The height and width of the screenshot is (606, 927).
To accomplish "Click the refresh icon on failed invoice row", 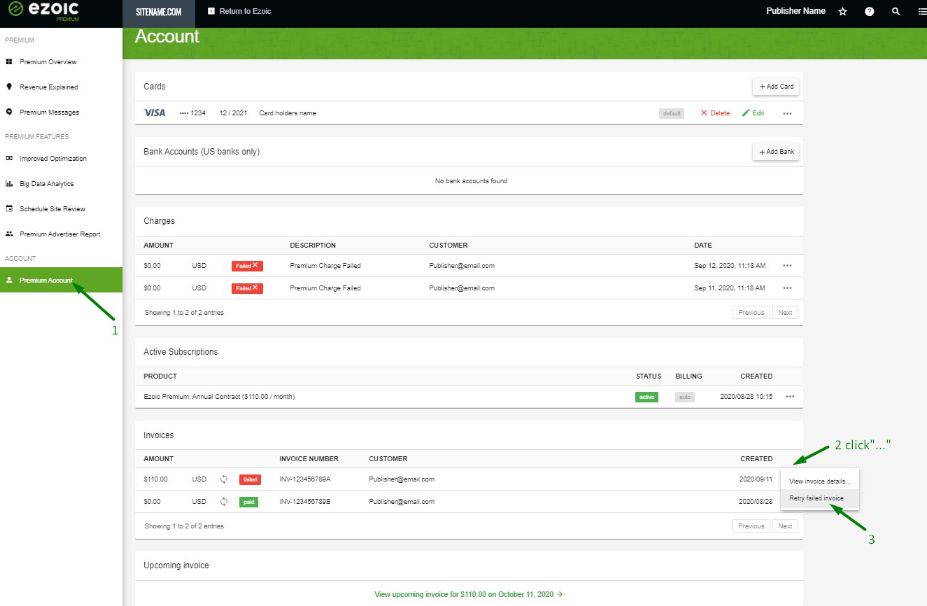I will [223, 479].
